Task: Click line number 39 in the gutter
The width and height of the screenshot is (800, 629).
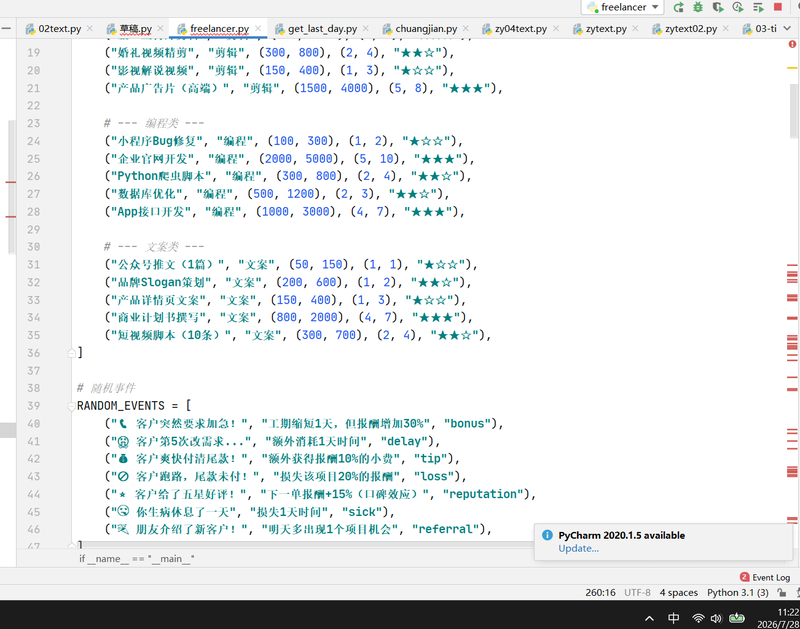Action: [34, 406]
